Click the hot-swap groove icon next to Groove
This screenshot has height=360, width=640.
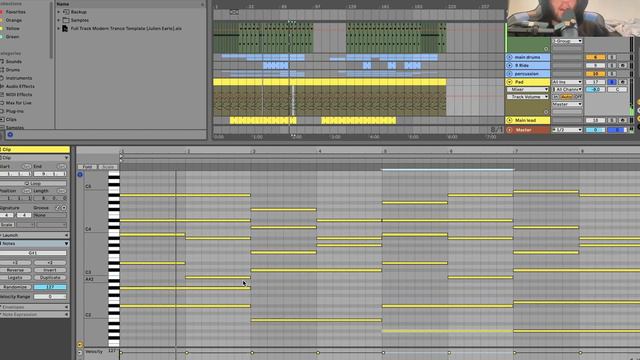(64, 208)
